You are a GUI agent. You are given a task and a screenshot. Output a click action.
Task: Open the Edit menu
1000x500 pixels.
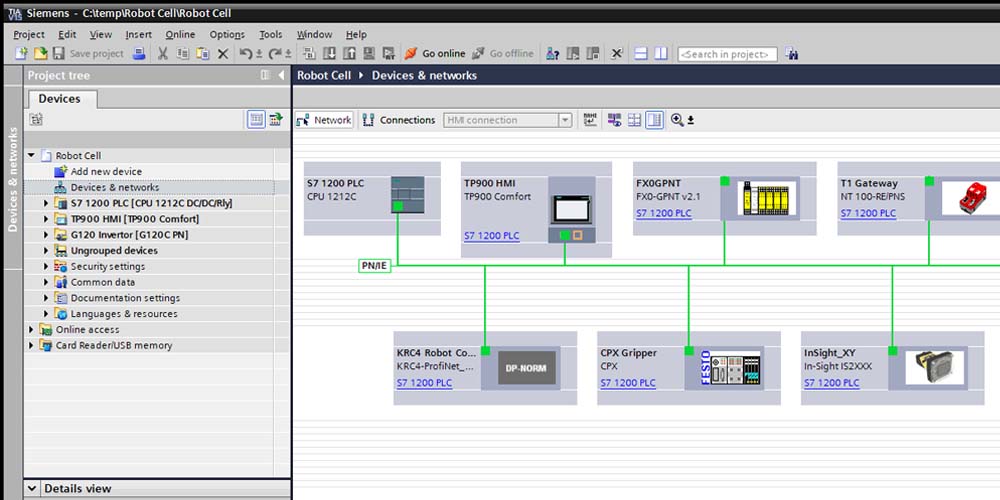click(67, 34)
